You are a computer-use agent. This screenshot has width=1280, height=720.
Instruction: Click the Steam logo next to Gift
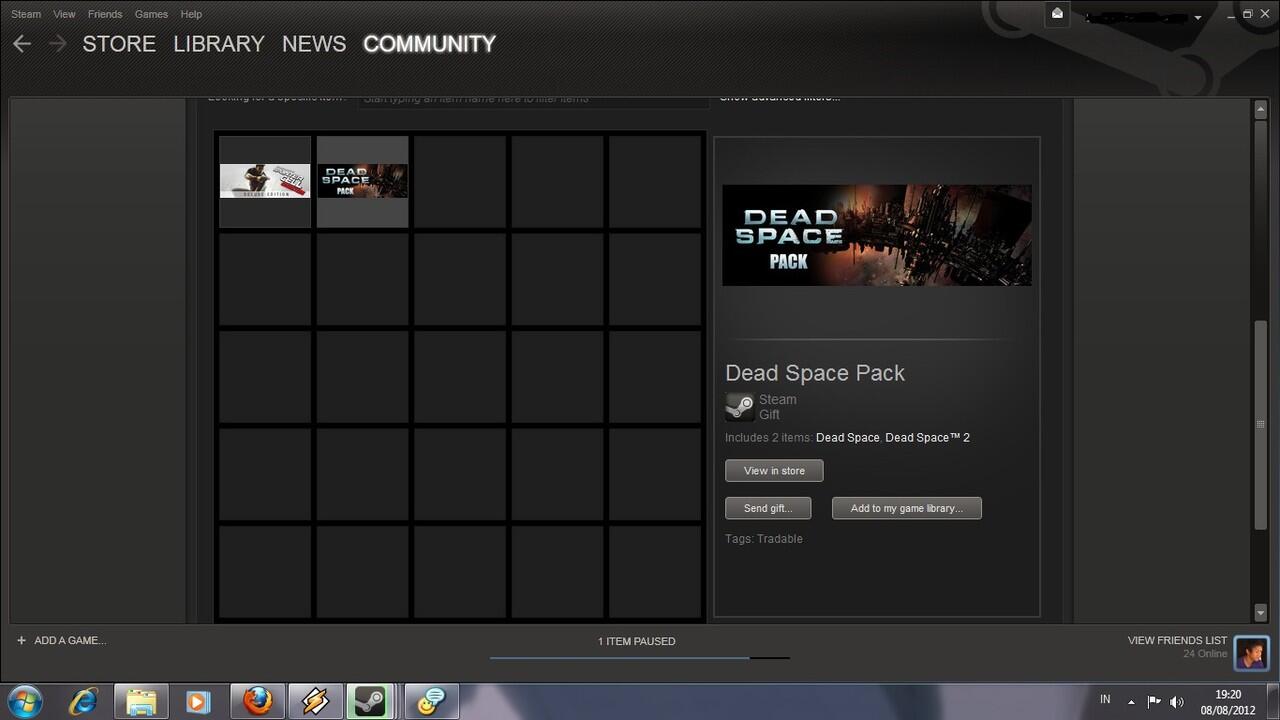pyautogui.click(x=740, y=407)
